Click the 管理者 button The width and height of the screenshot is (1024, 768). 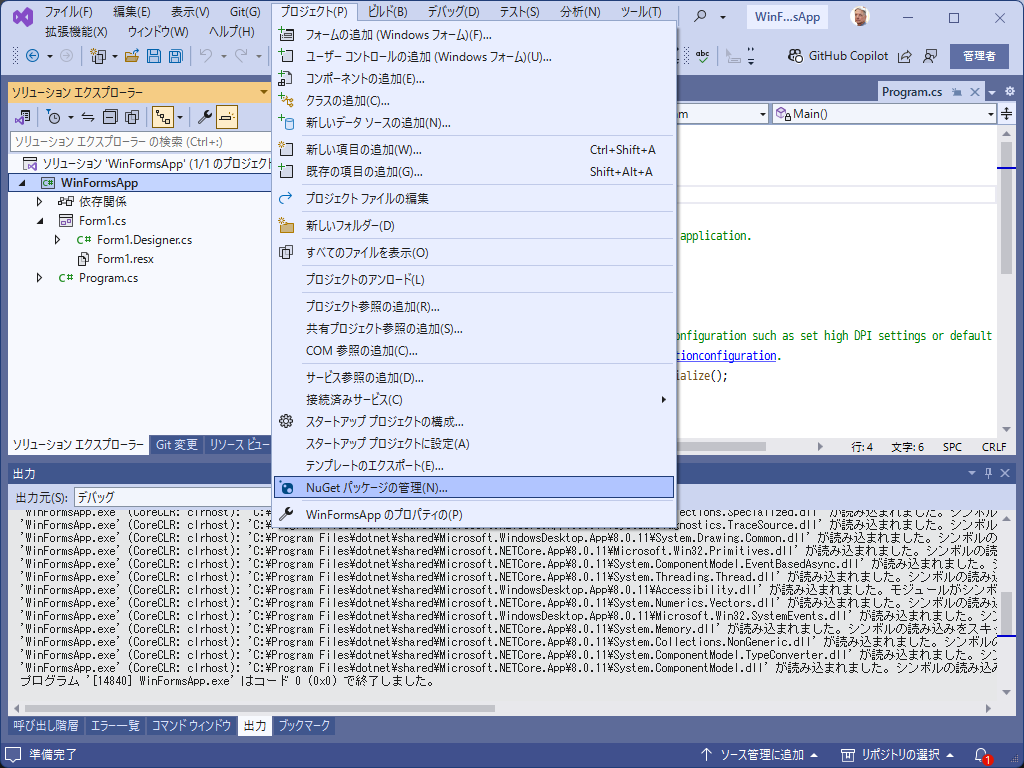pyautogui.click(x=979, y=56)
